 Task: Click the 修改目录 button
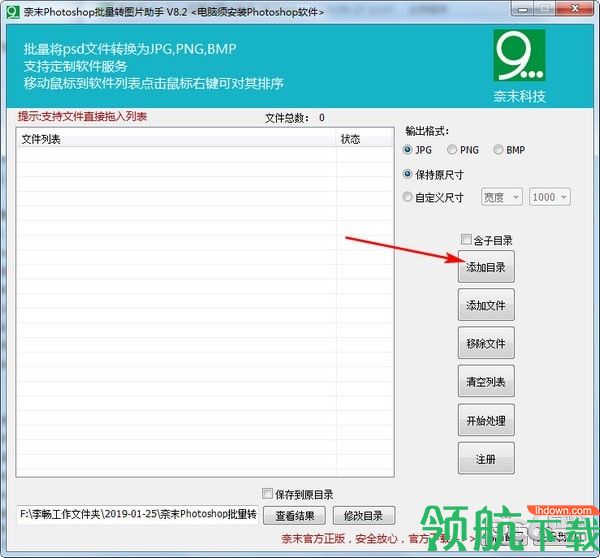click(364, 516)
